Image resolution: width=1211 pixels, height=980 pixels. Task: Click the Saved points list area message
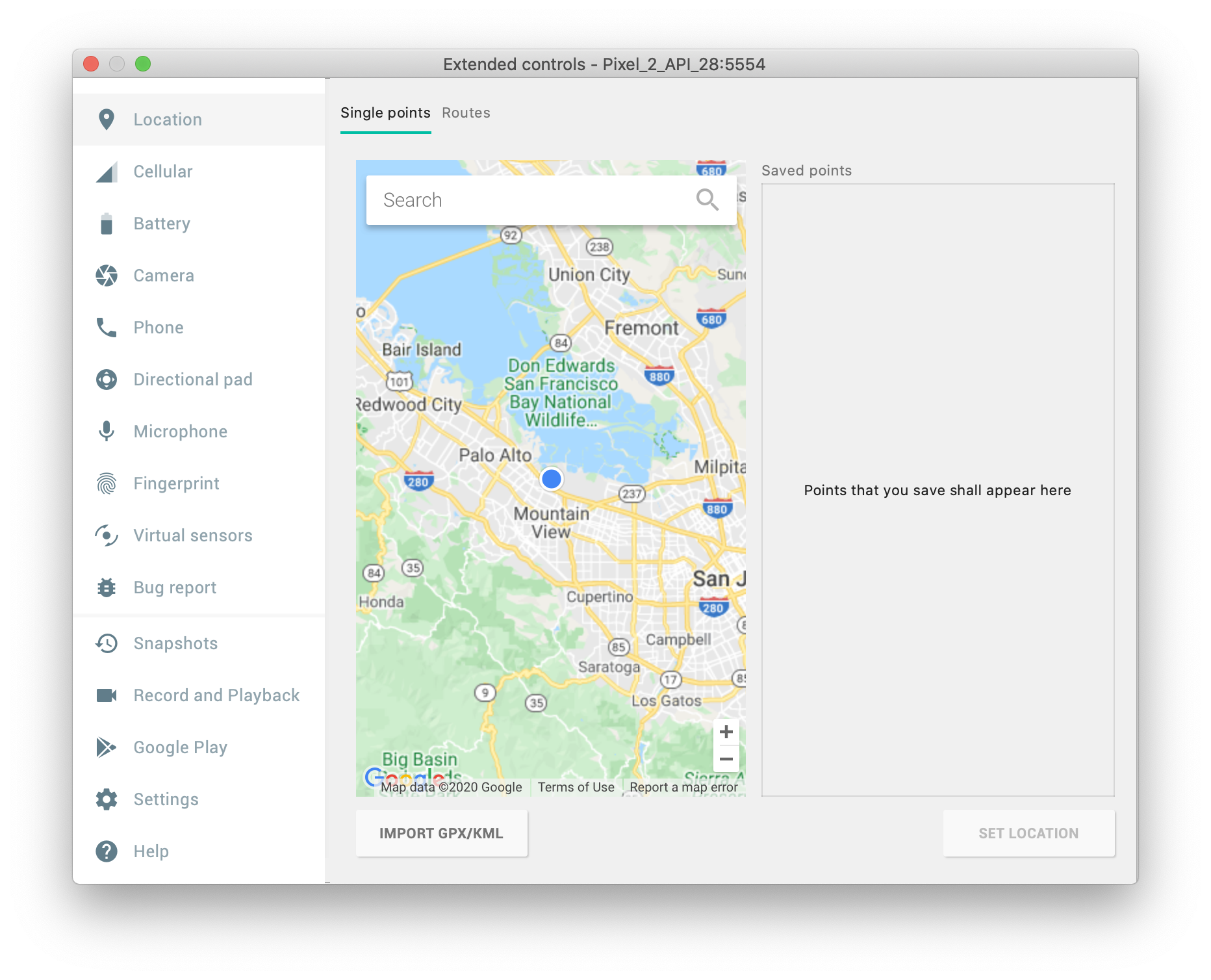(x=937, y=490)
